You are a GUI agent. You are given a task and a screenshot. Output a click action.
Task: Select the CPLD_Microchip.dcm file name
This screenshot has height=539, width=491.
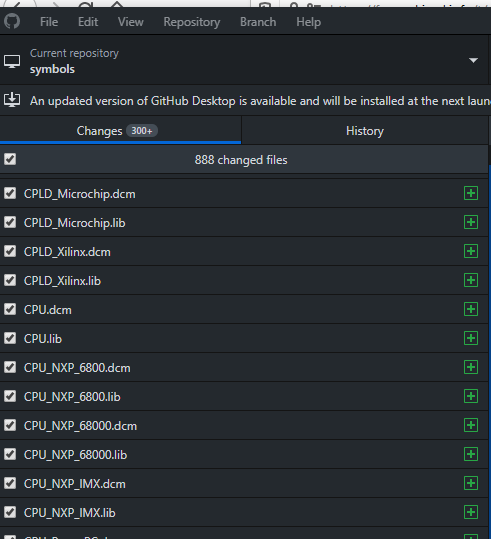tap(79, 194)
